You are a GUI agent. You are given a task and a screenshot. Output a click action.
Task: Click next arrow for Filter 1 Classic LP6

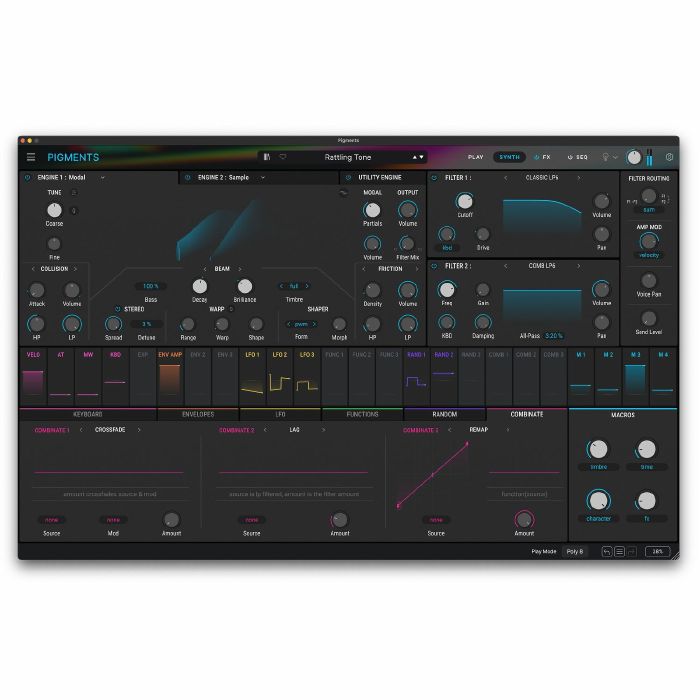[579, 178]
